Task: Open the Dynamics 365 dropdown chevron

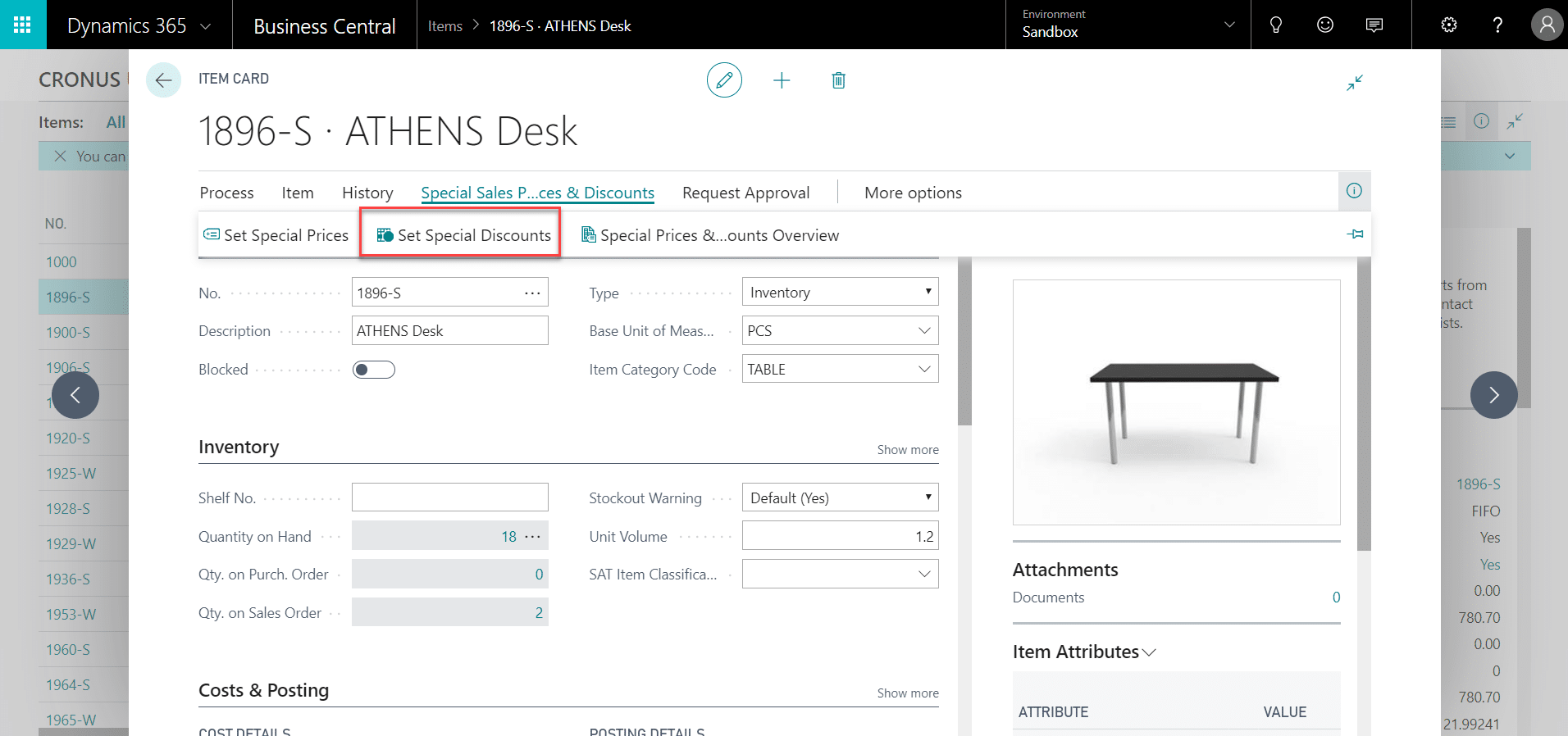Action: click(206, 26)
